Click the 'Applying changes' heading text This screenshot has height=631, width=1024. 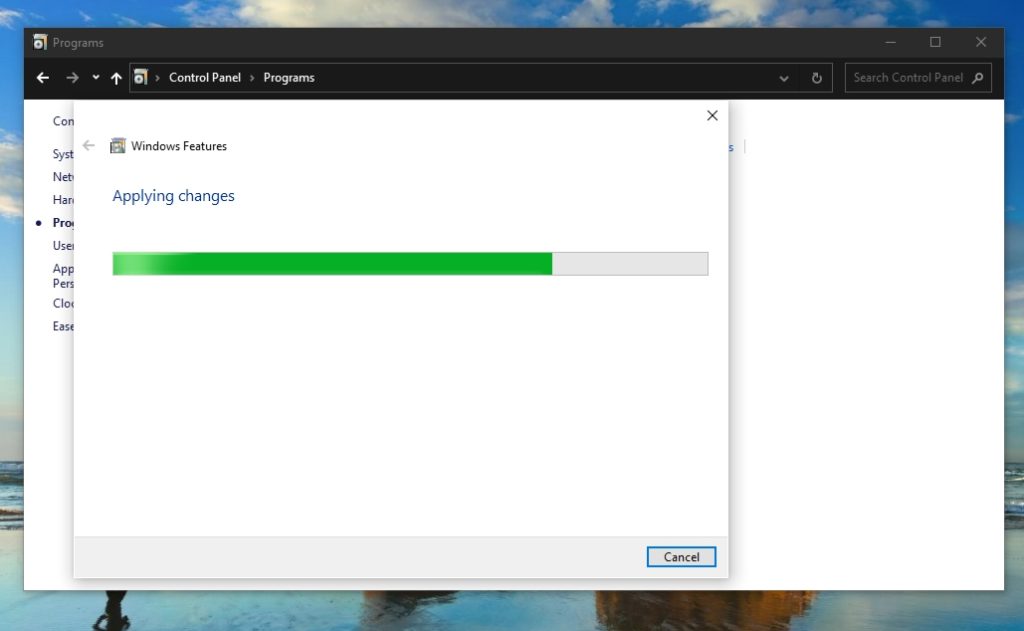click(x=173, y=196)
